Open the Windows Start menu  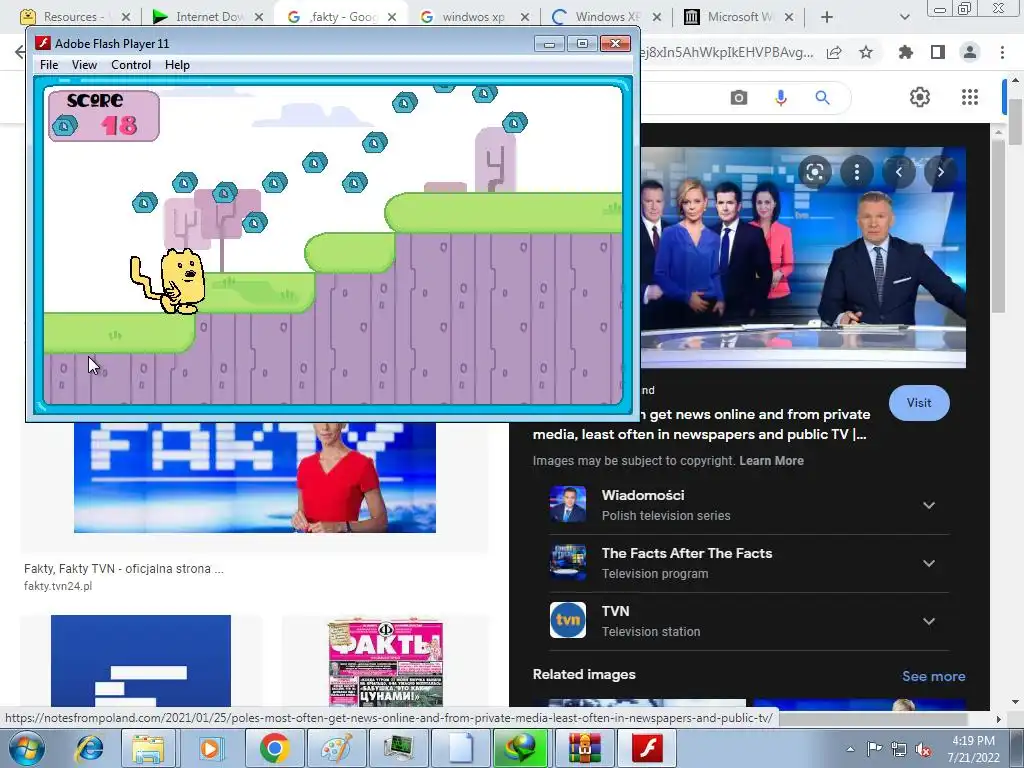[26, 748]
